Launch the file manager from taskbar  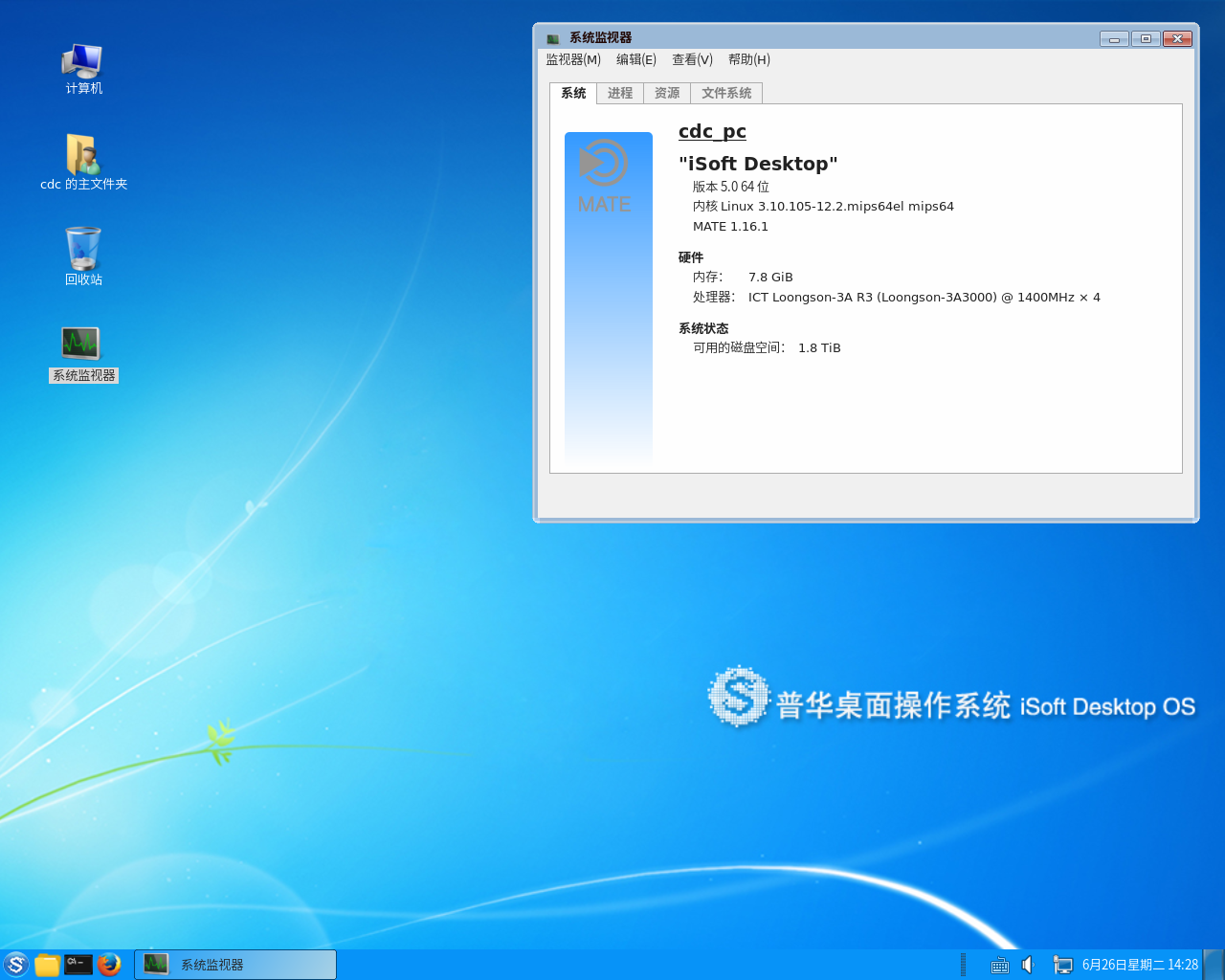coord(47,965)
